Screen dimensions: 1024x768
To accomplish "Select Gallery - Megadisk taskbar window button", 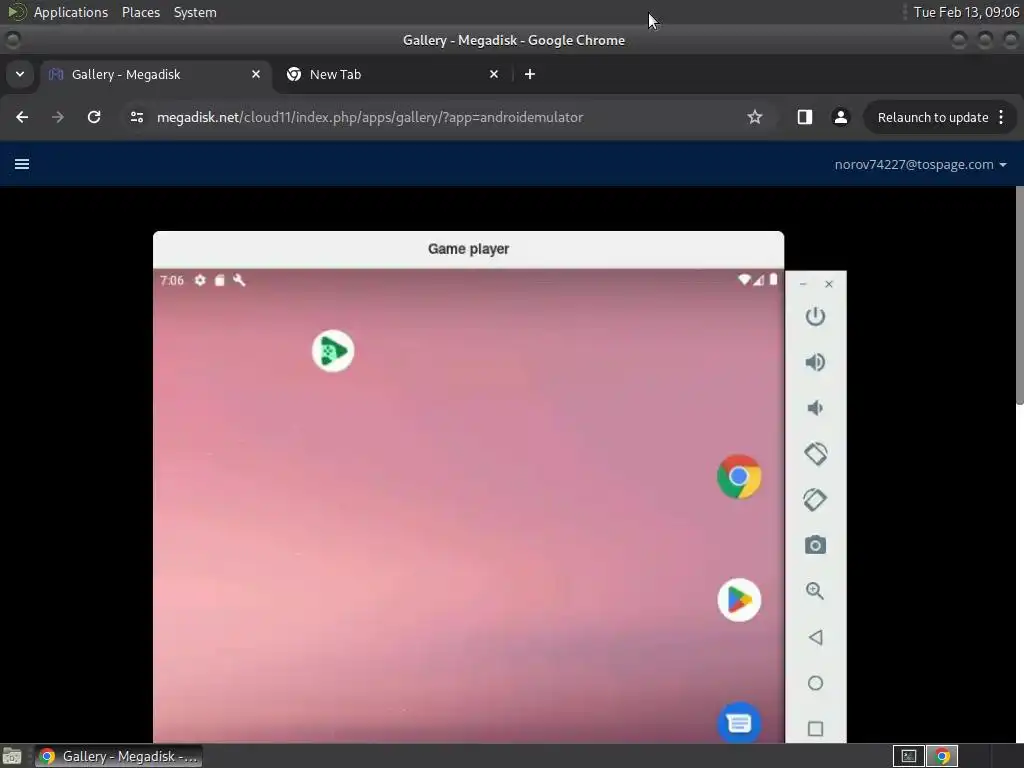I will (x=118, y=756).
